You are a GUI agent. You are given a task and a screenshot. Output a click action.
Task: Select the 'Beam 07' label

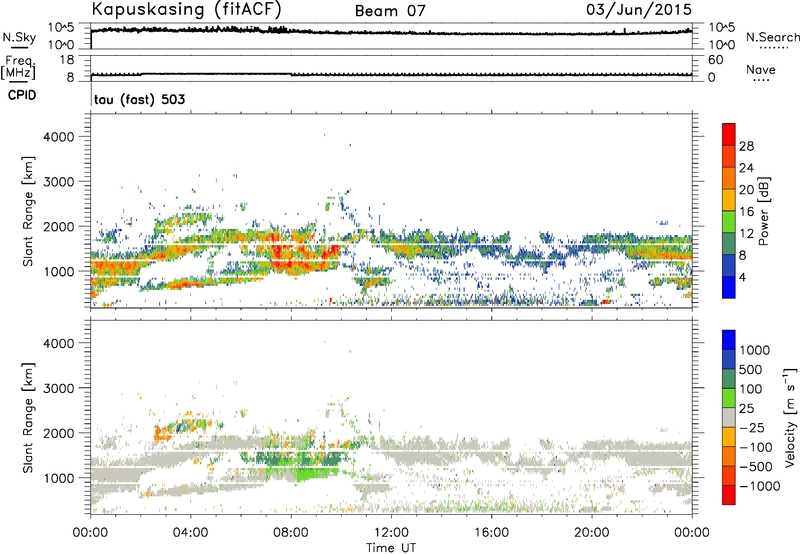coord(390,11)
